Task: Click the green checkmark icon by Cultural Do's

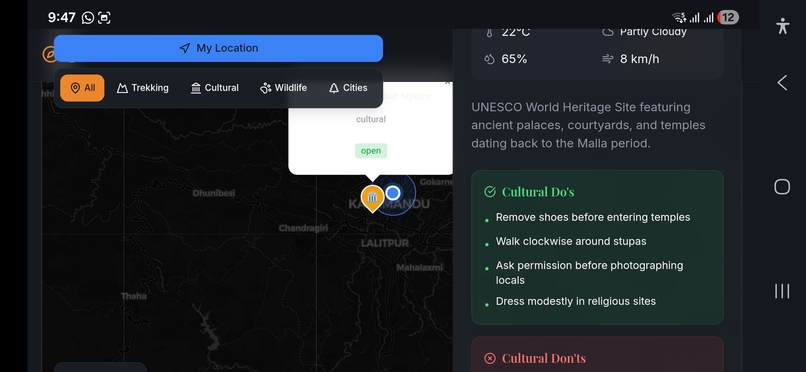Action: point(490,192)
